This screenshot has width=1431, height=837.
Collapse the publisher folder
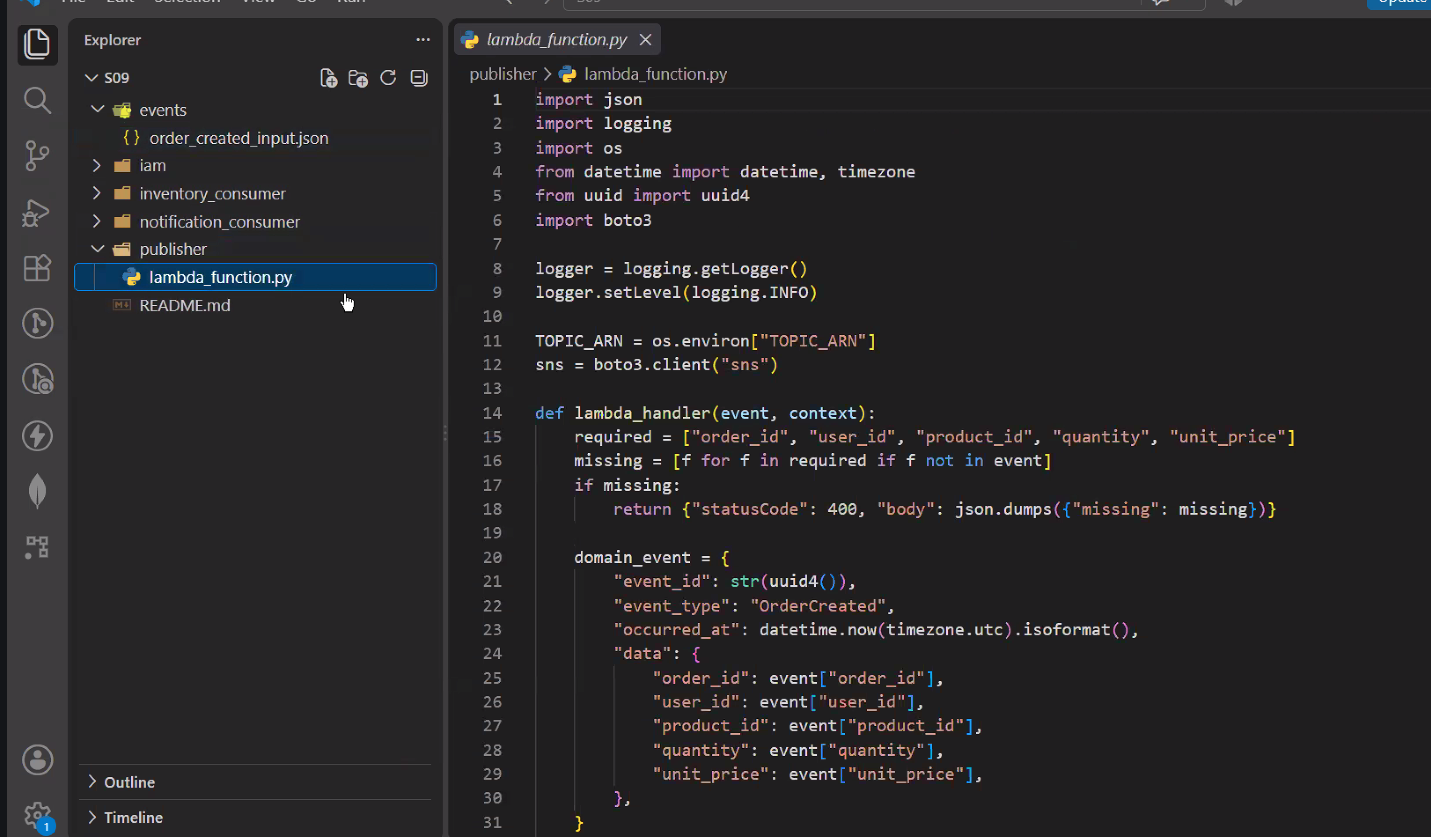[x=97, y=249]
